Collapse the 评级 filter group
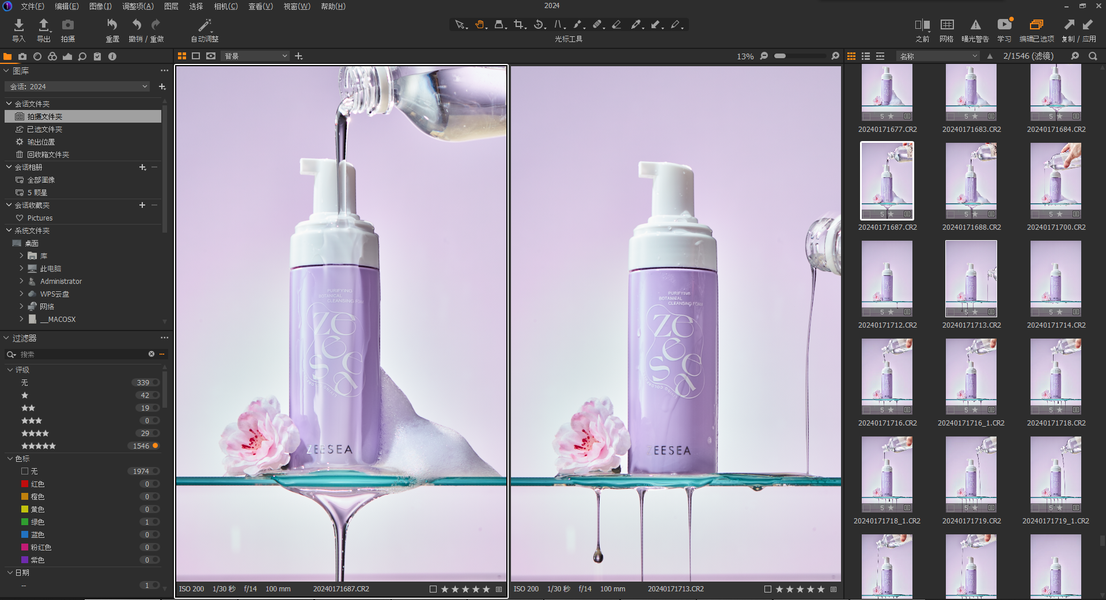This screenshot has height=600, width=1106. click(x=10, y=369)
